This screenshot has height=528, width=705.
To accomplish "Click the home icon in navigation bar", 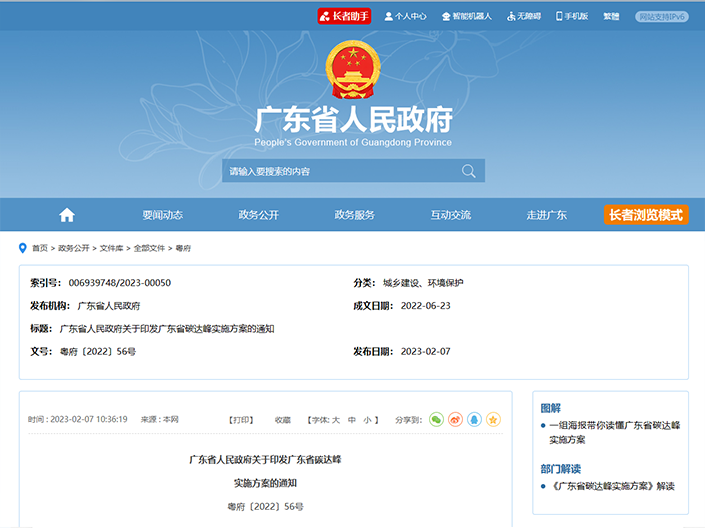I will coord(67,215).
